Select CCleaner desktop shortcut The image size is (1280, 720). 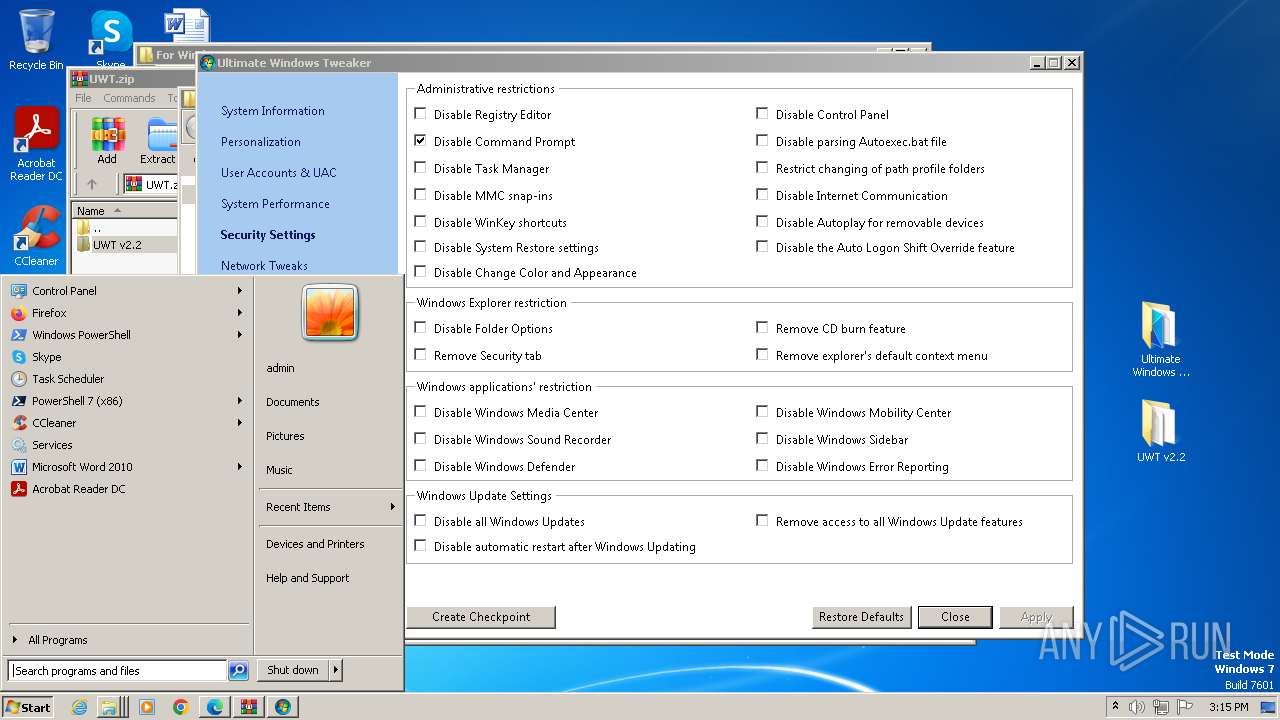click(36, 236)
